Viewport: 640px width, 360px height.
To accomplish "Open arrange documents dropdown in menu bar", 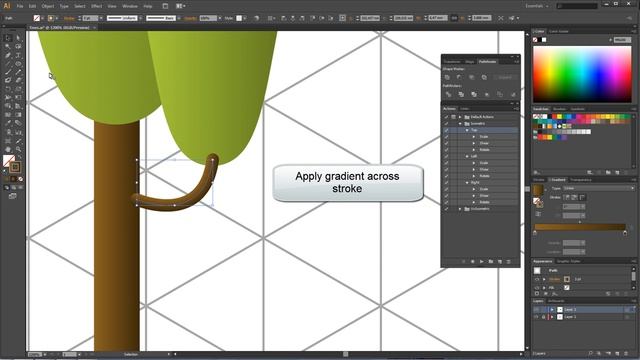I will (x=180, y=6).
